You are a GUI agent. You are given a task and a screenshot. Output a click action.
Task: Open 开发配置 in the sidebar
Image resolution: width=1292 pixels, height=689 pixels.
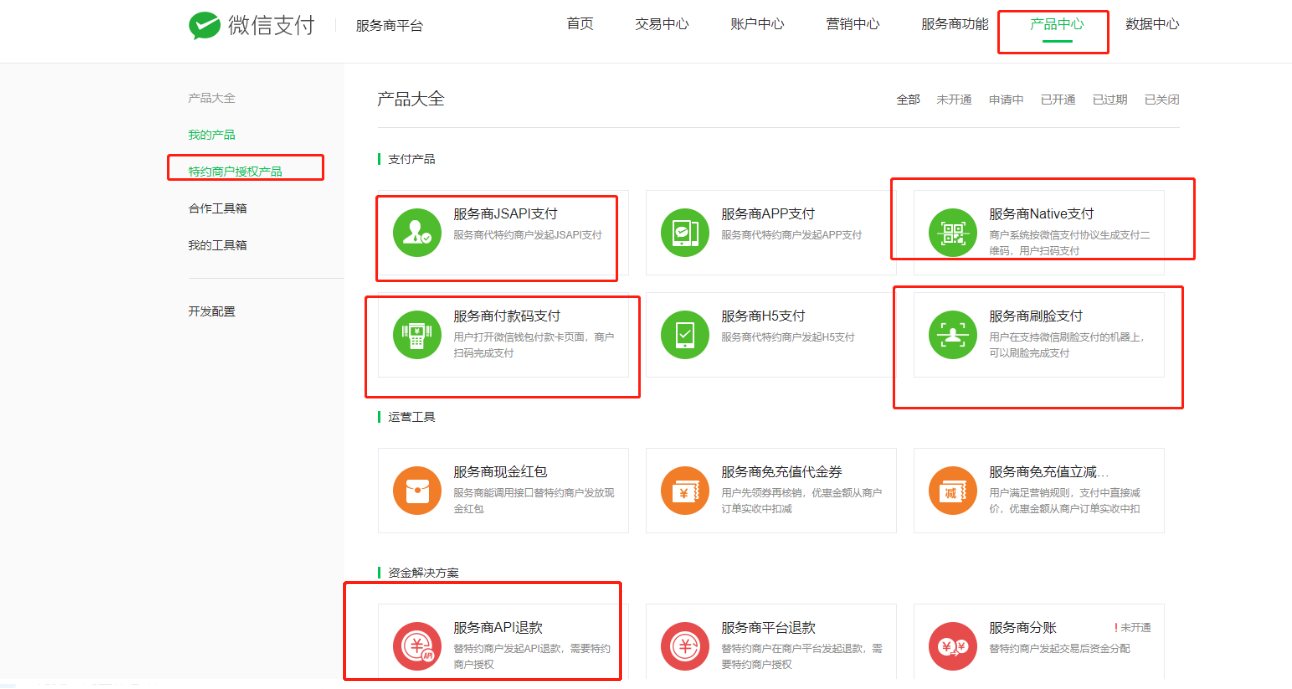click(212, 312)
